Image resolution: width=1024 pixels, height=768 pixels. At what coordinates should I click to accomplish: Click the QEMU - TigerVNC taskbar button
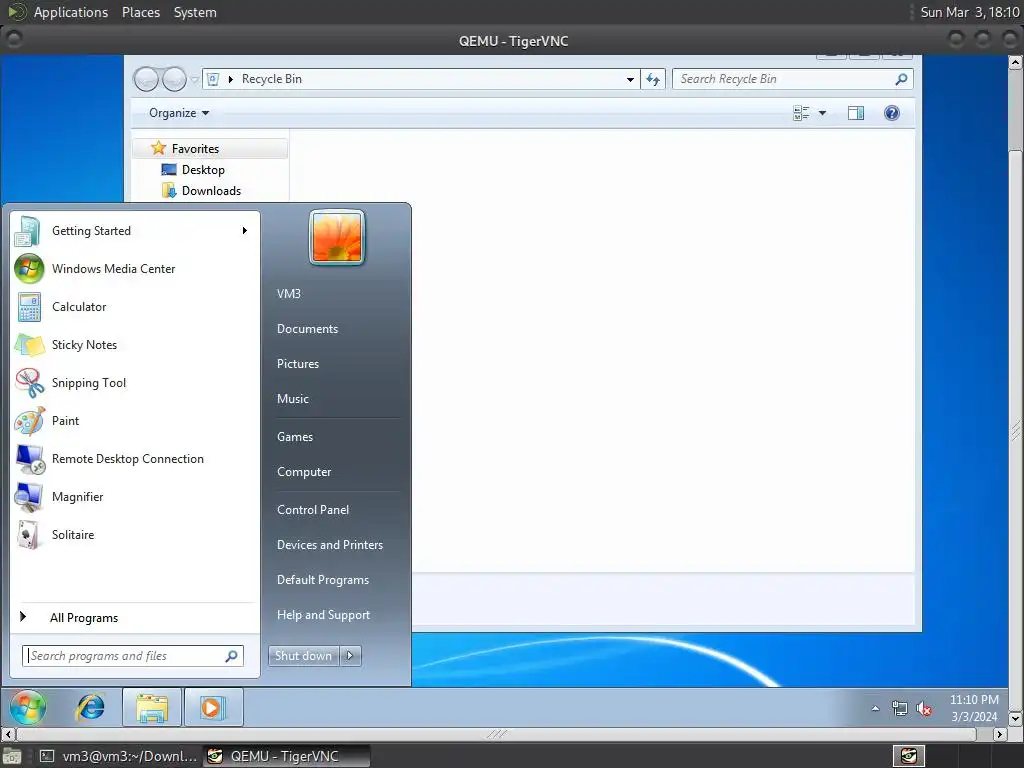(285, 756)
